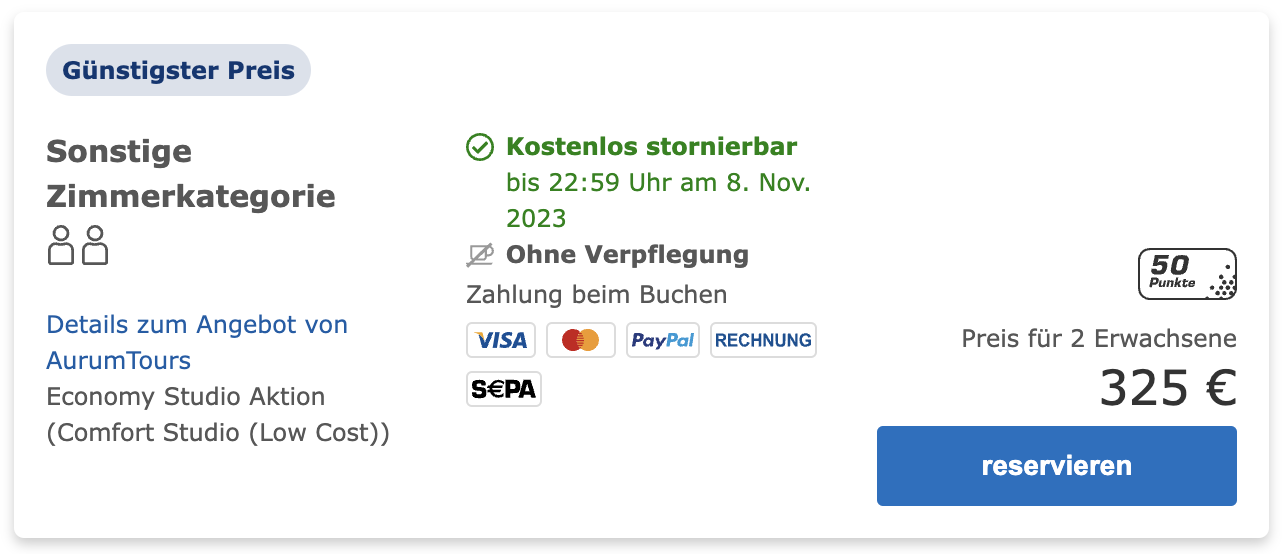The image size is (1282, 554).
Task: Click the green cancellation checkmark icon
Action: (x=480, y=148)
